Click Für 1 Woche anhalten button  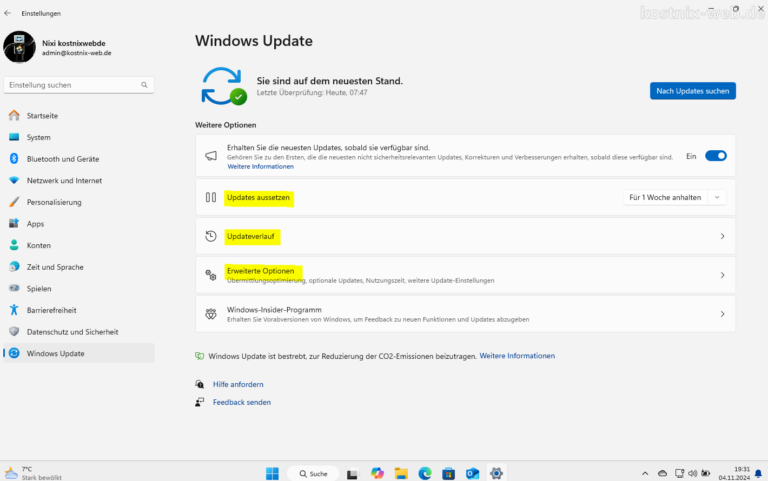(x=665, y=197)
